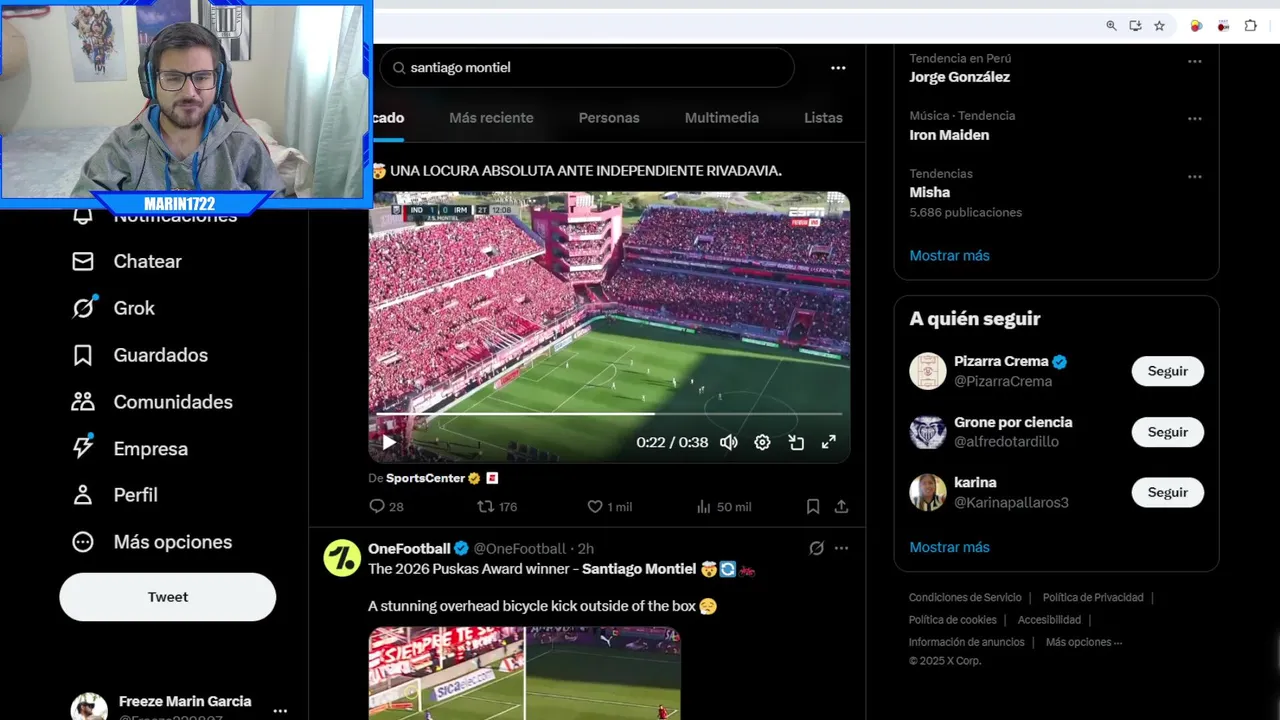Open Política de Privacidad link
This screenshot has width=1280, height=720.
(1093, 598)
